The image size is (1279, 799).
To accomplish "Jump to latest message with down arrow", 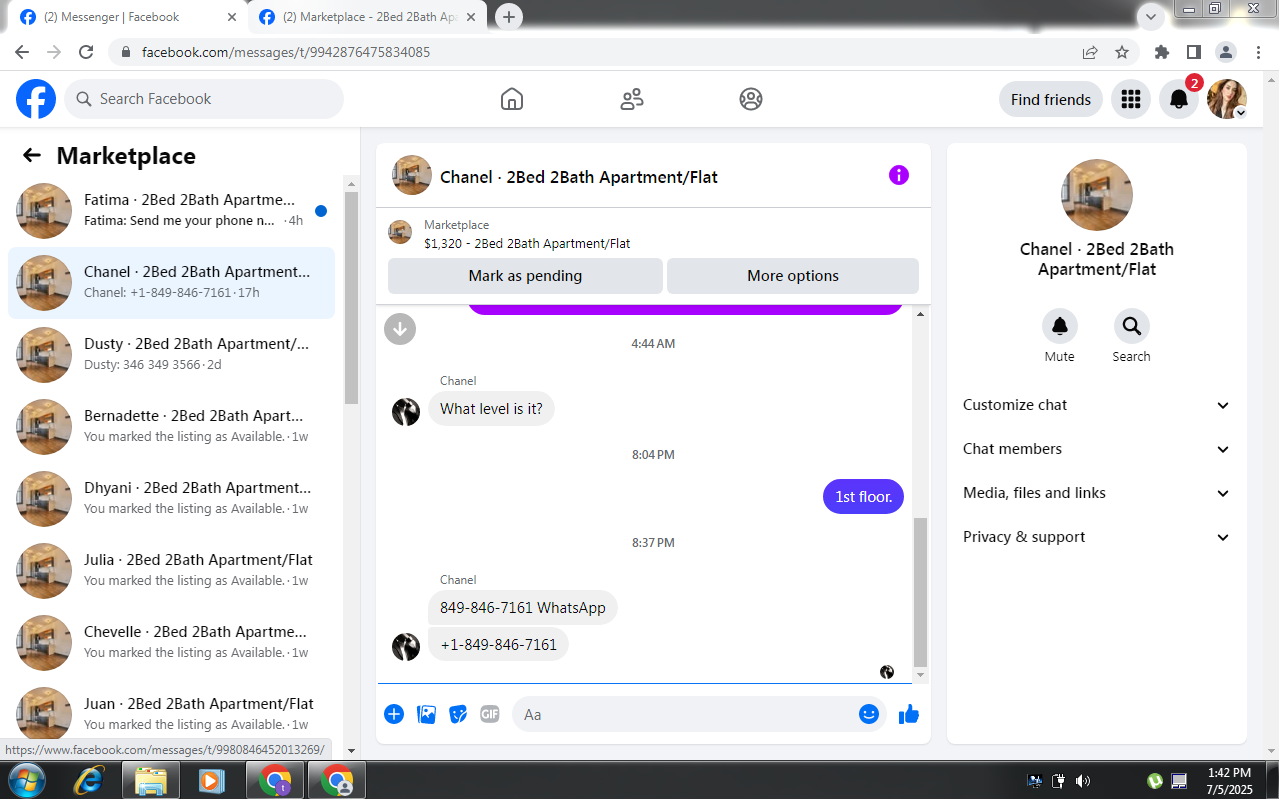I will pos(400,328).
